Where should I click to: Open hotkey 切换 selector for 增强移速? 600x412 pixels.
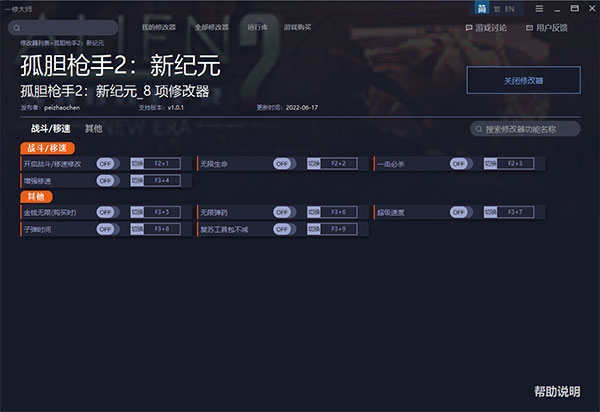(x=138, y=180)
